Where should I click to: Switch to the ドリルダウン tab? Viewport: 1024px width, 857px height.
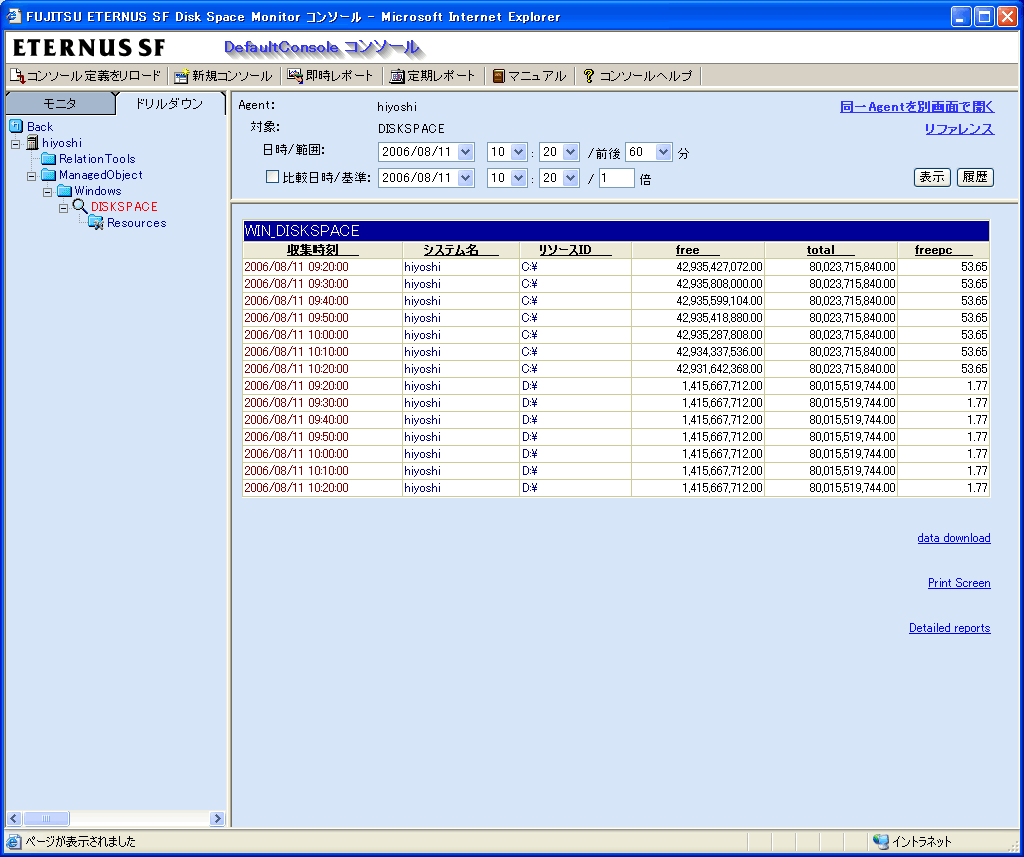169,103
